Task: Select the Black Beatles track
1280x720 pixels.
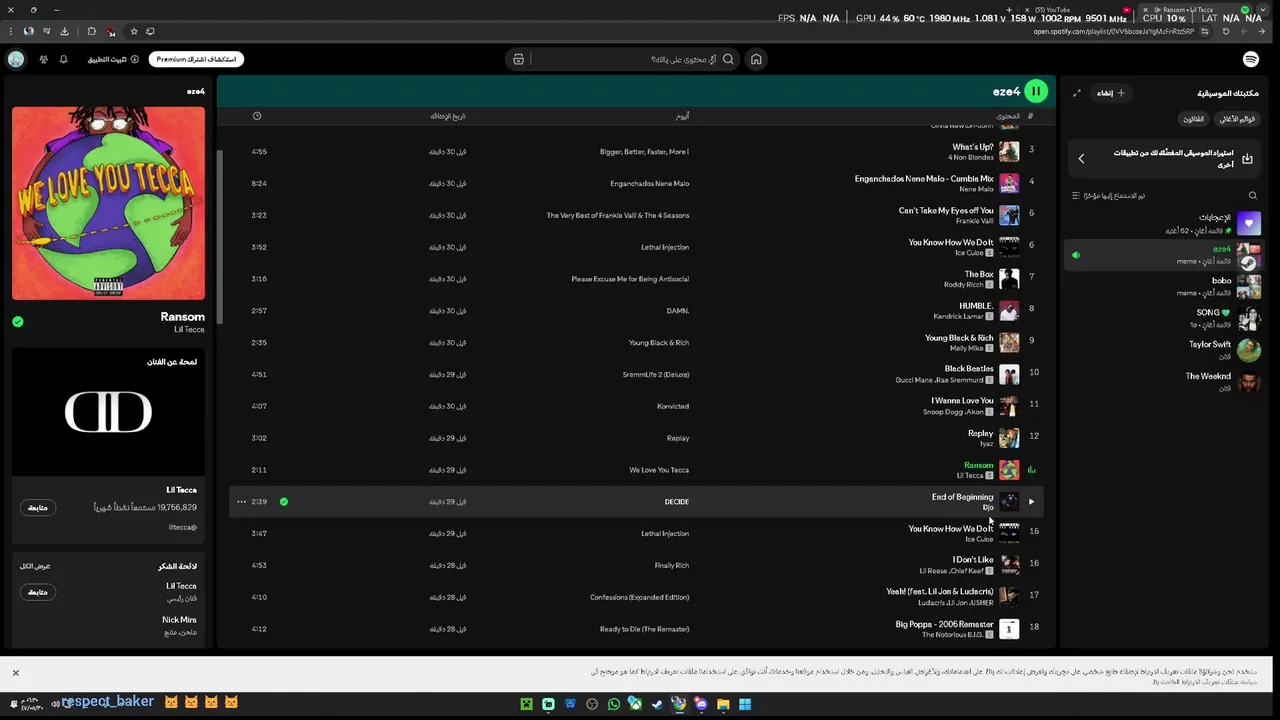Action: pyautogui.click(x=969, y=369)
